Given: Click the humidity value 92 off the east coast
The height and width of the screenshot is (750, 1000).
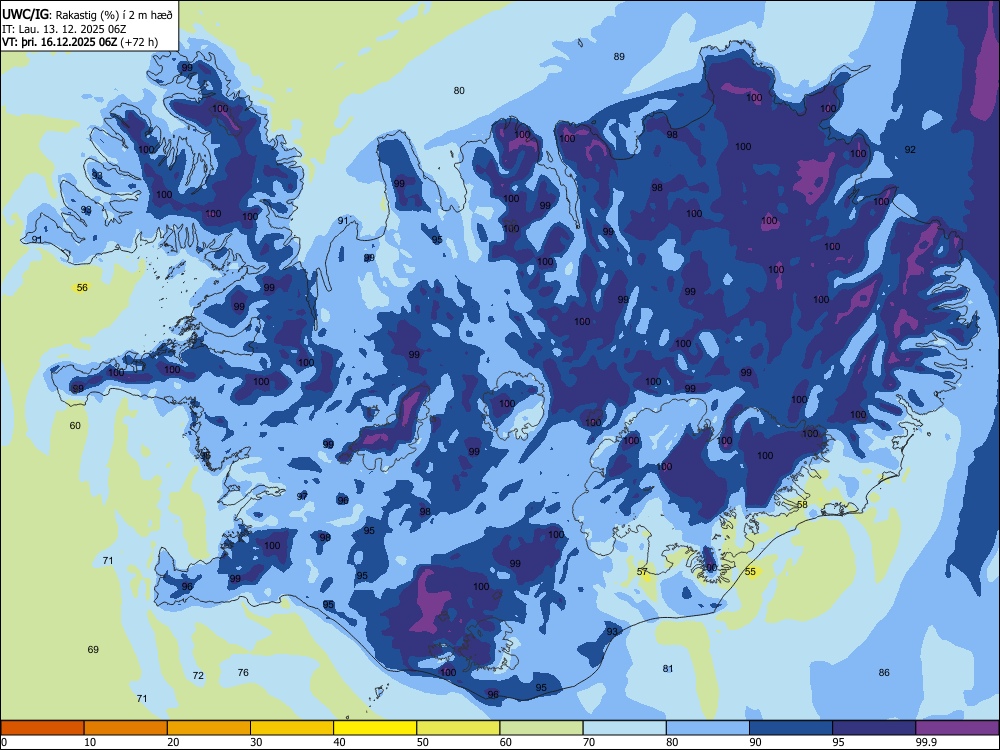Looking at the screenshot, I should (x=910, y=150).
